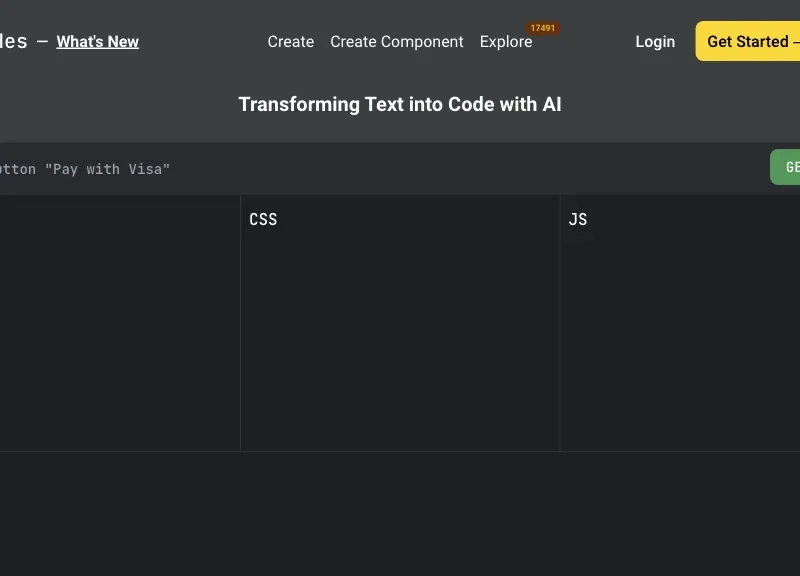Click the 17491 count badge
800x576 pixels.
coord(542,28)
